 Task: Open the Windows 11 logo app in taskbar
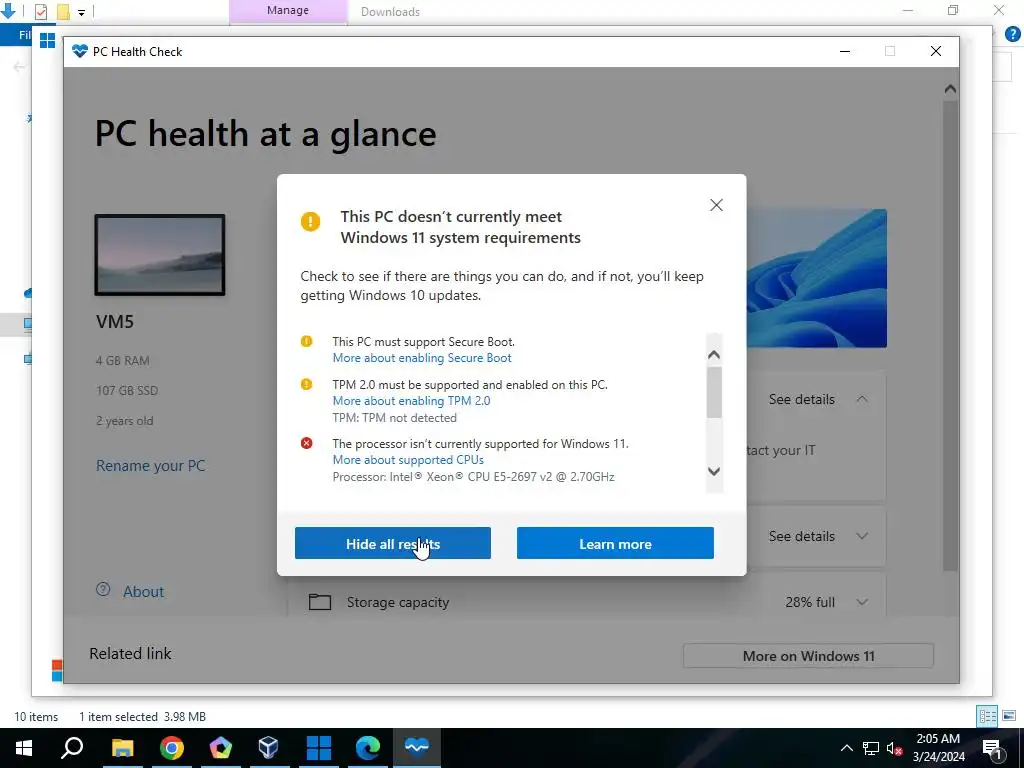pos(319,748)
